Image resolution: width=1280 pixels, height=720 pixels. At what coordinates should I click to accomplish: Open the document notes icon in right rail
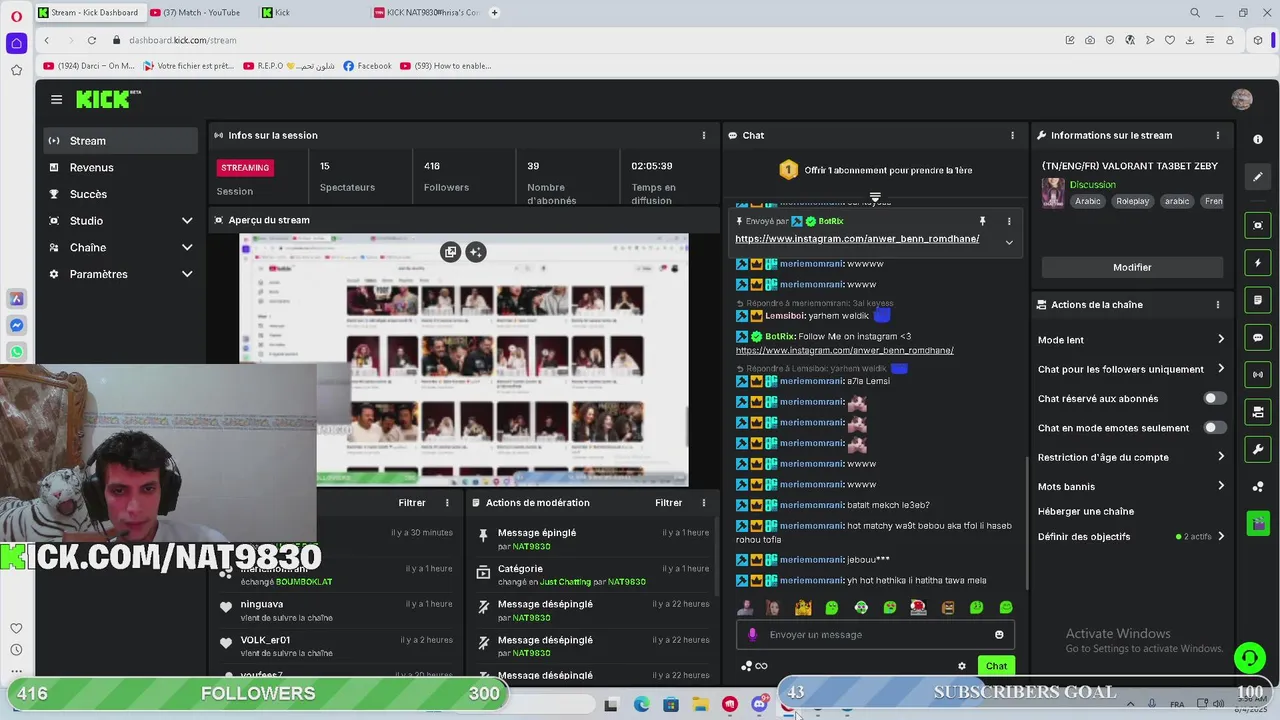tap(1258, 300)
